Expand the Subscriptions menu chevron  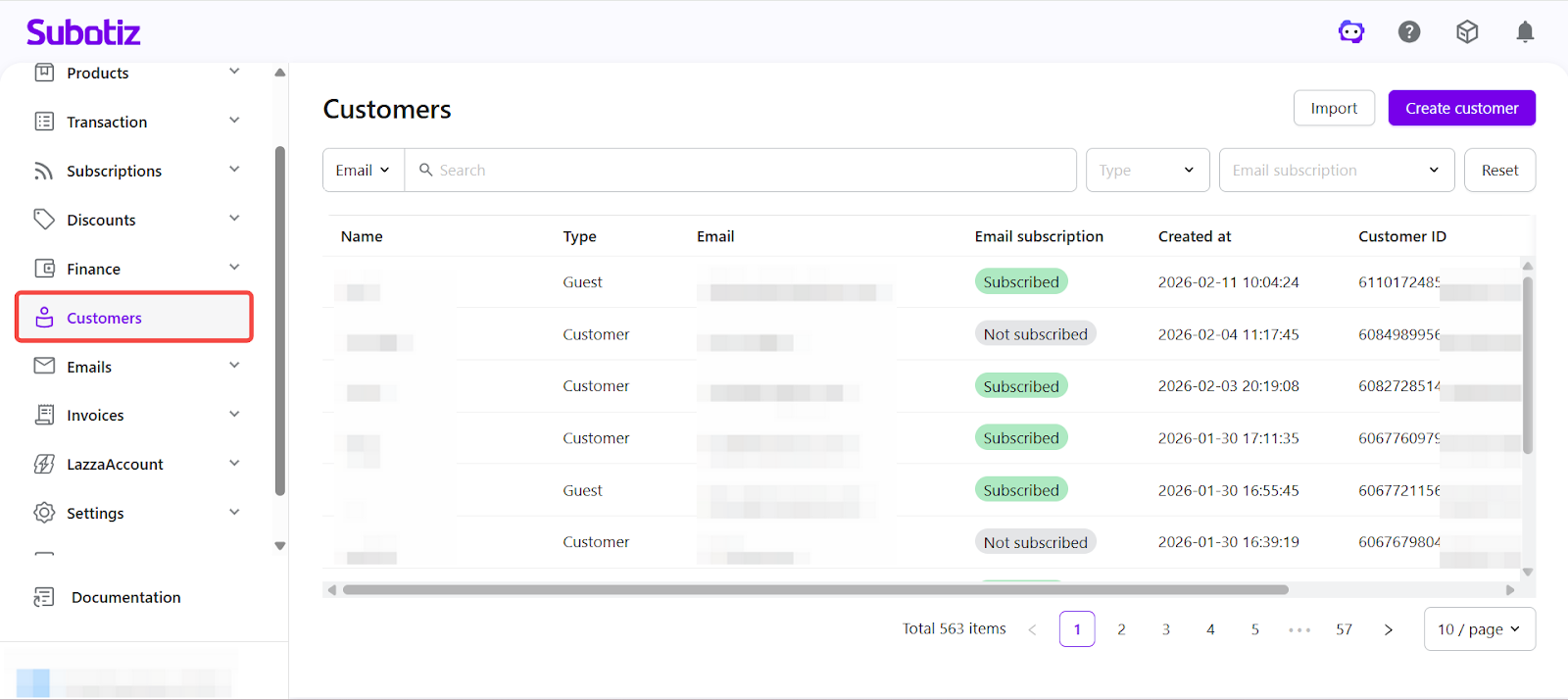coord(234,170)
